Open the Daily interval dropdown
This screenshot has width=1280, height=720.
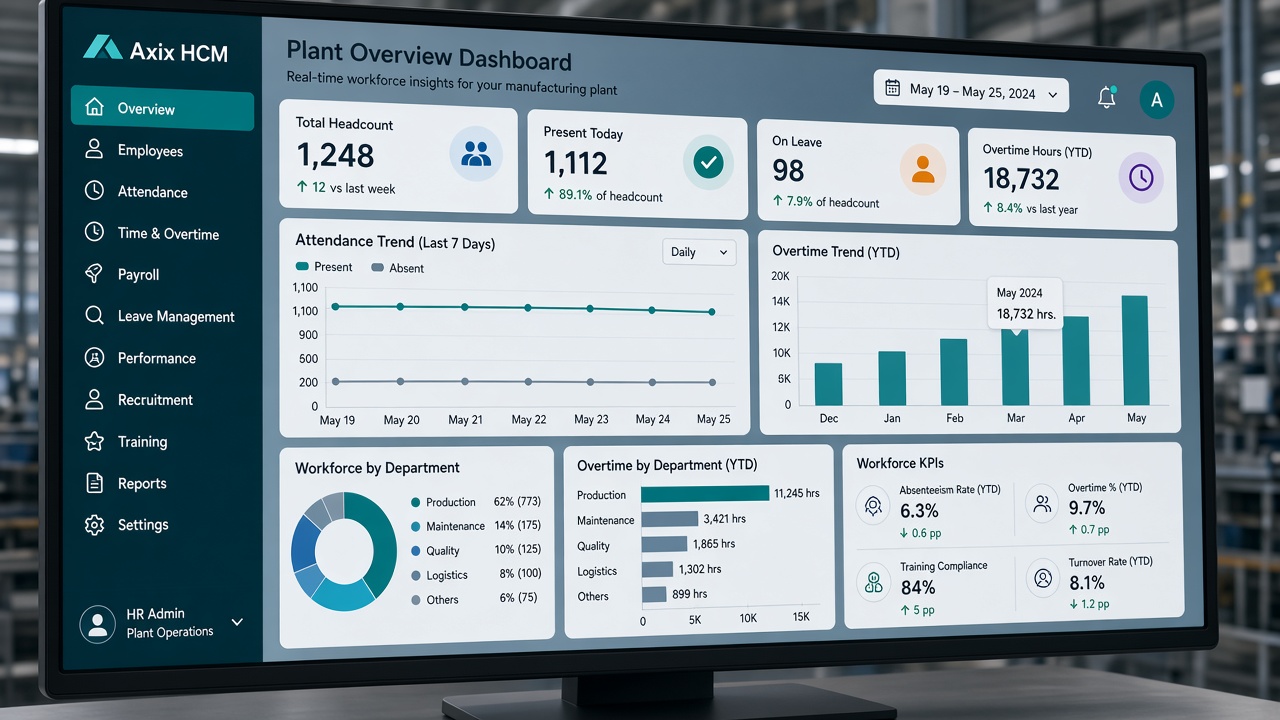(699, 252)
